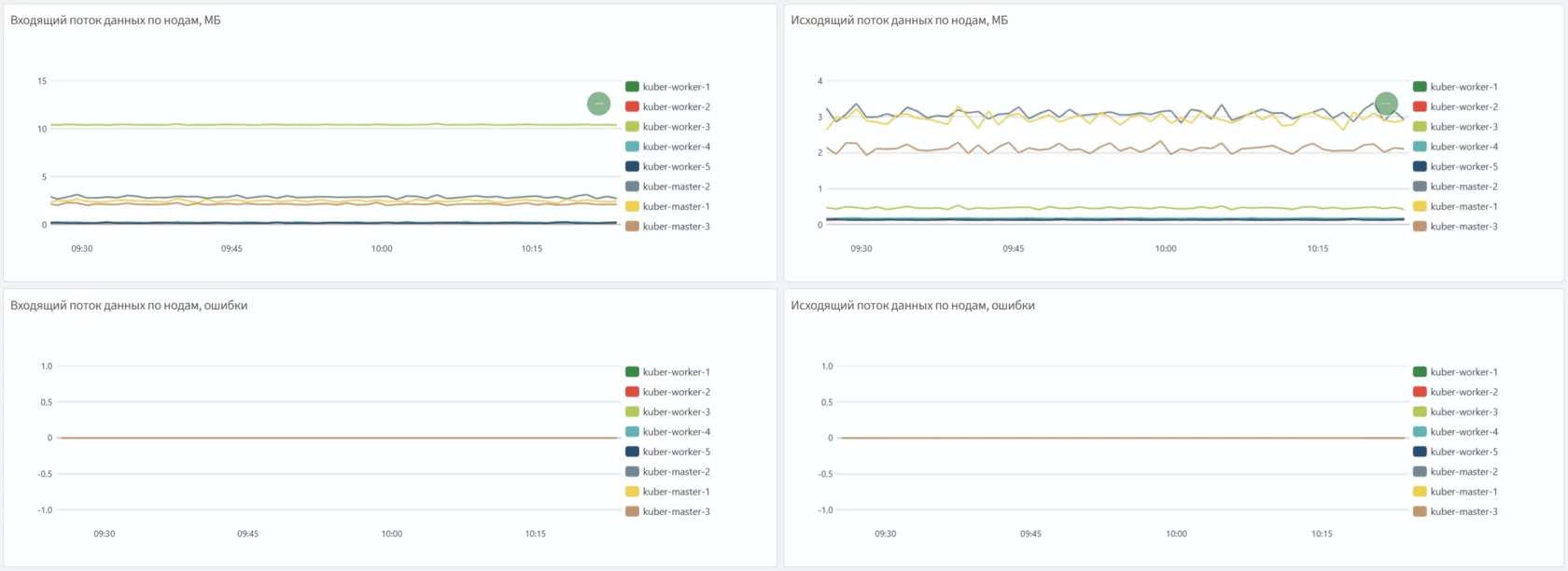The image size is (1568, 571).
Task: Toggle kuber-master-2 series in outgoing MB legend
Action: tap(1463, 187)
